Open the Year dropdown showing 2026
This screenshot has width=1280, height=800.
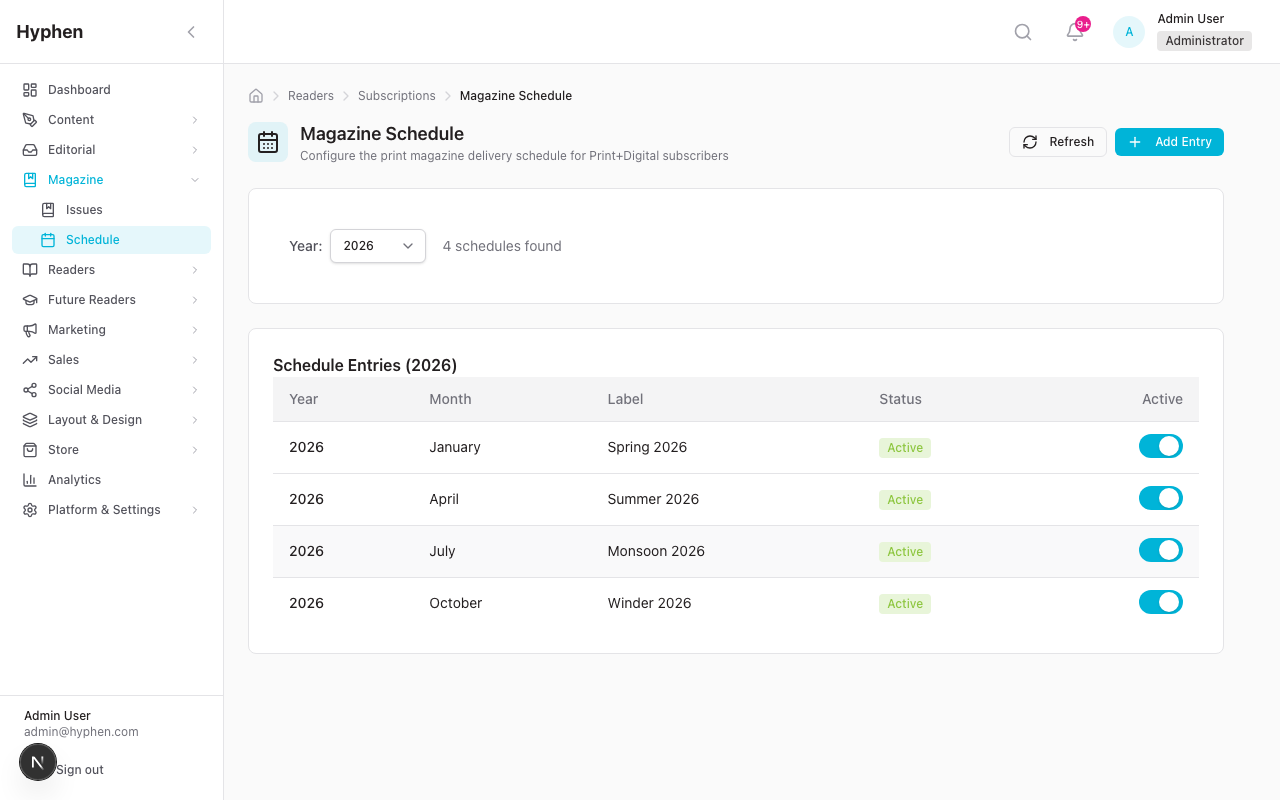click(x=377, y=246)
